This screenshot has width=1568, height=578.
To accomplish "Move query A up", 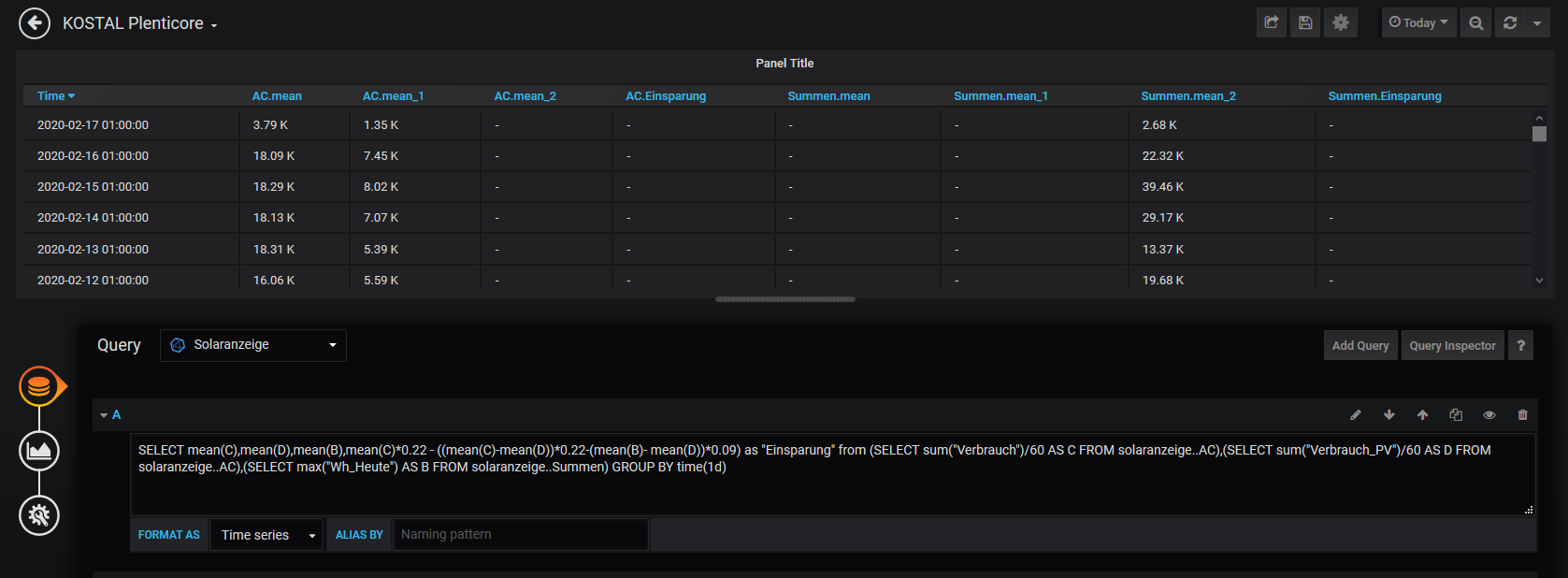I will click(x=1422, y=414).
